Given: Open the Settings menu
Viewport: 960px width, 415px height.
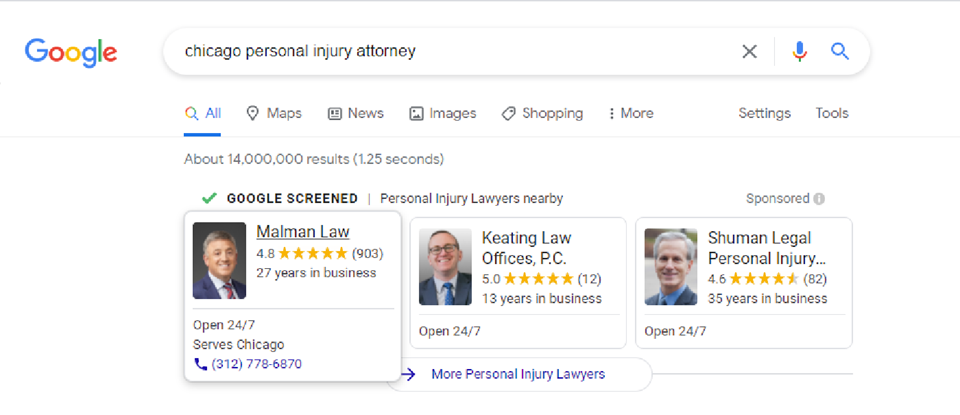Looking at the screenshot, I should coord(764,113).
